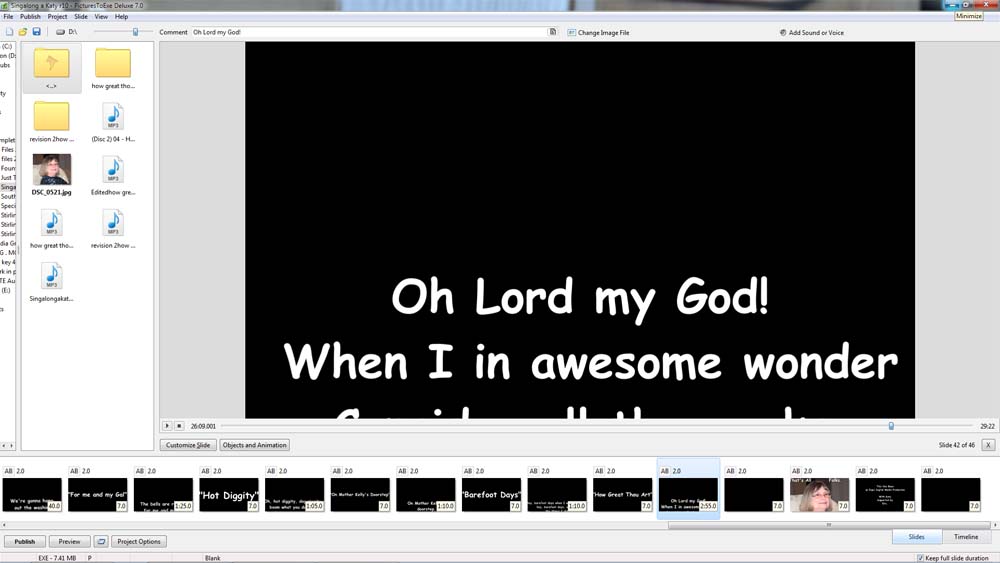Click the AB transition icon on selected slide

click(x=665, y=471)
